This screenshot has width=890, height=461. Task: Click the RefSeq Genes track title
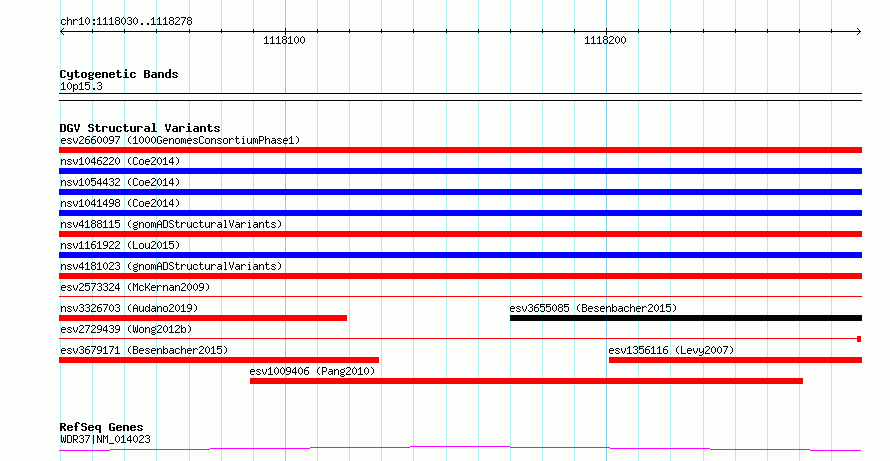102,428
